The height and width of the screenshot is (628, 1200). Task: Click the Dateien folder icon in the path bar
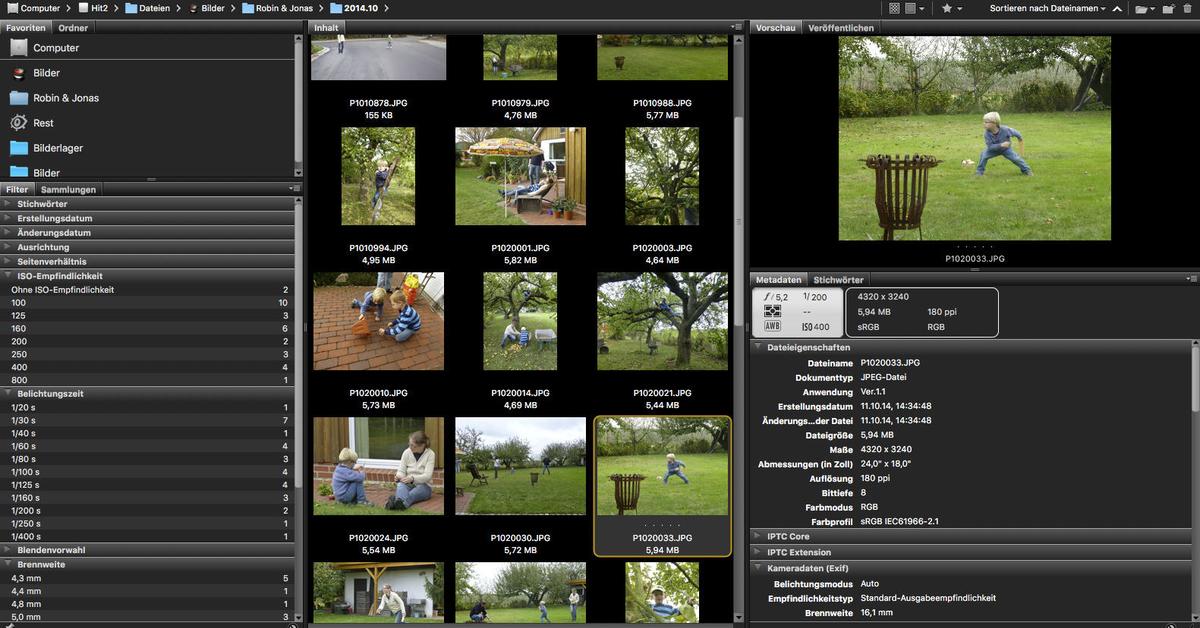(x=131, y=8)
